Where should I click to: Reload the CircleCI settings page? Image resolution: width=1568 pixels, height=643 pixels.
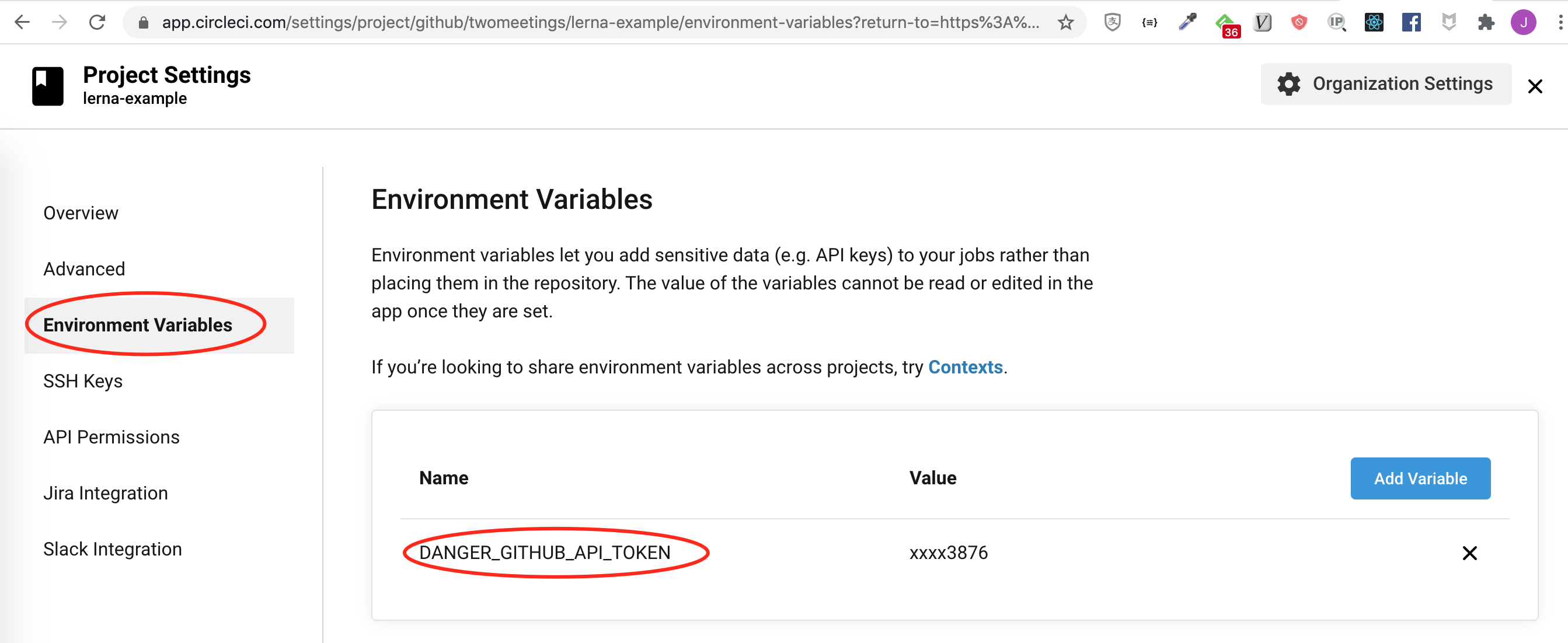click(97, 23)
